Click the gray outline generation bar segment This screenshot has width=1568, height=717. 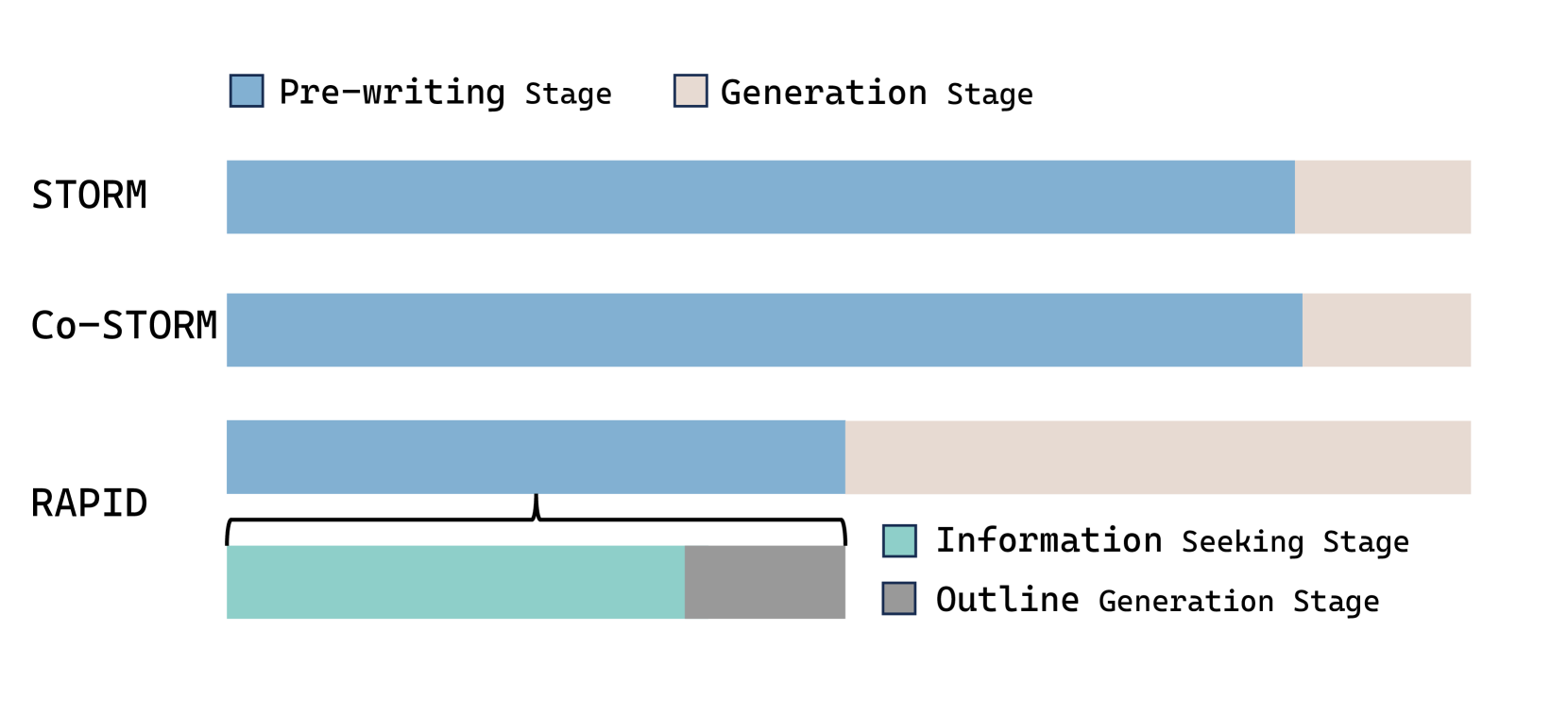click(765, 582)
